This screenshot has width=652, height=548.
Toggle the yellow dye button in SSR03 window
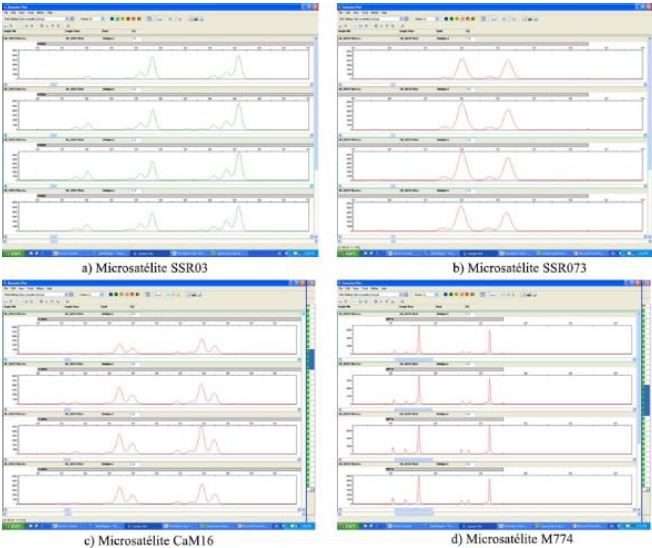(x=123, y=19)
